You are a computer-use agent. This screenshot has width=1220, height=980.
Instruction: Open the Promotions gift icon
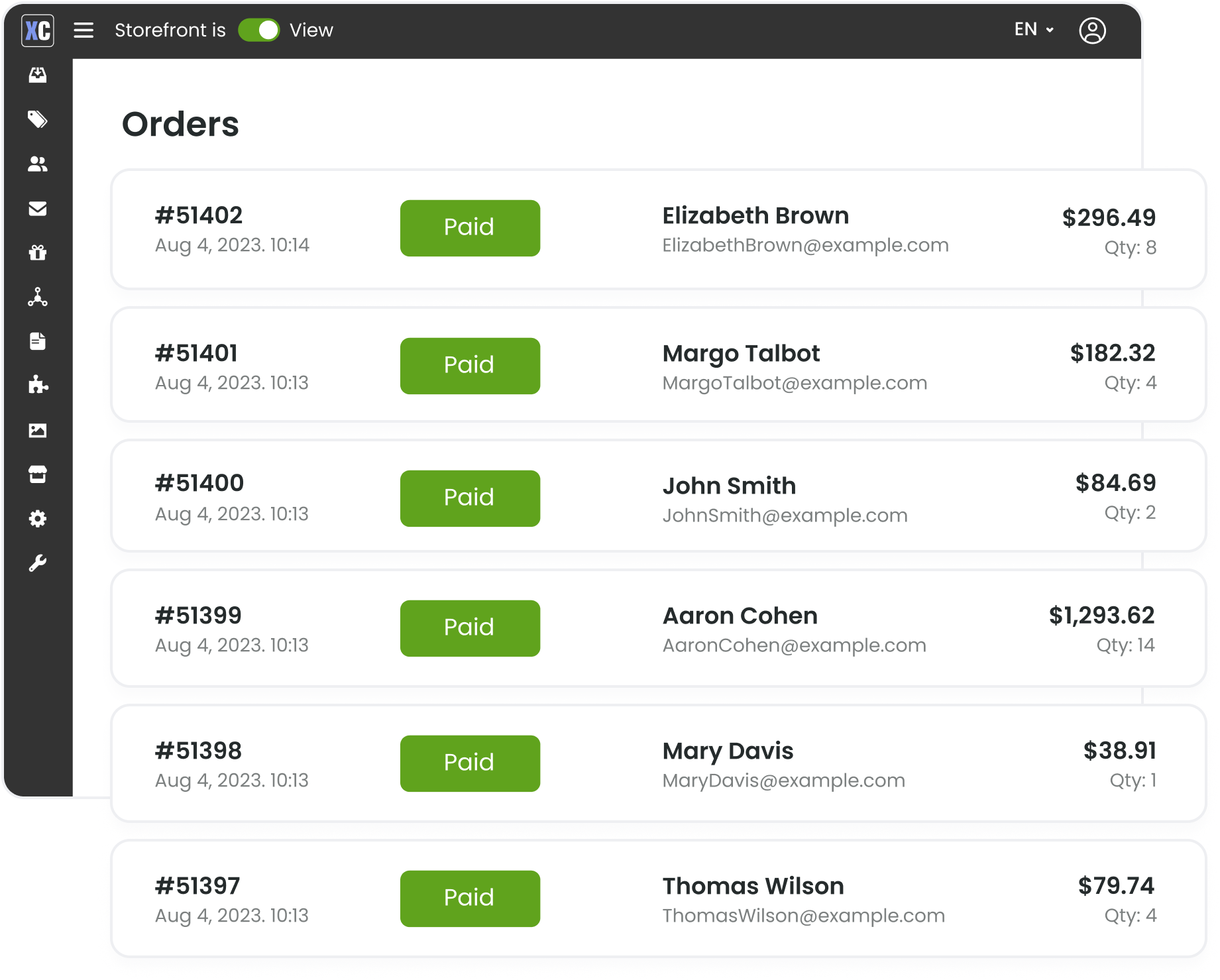click(x=38, y=252)
